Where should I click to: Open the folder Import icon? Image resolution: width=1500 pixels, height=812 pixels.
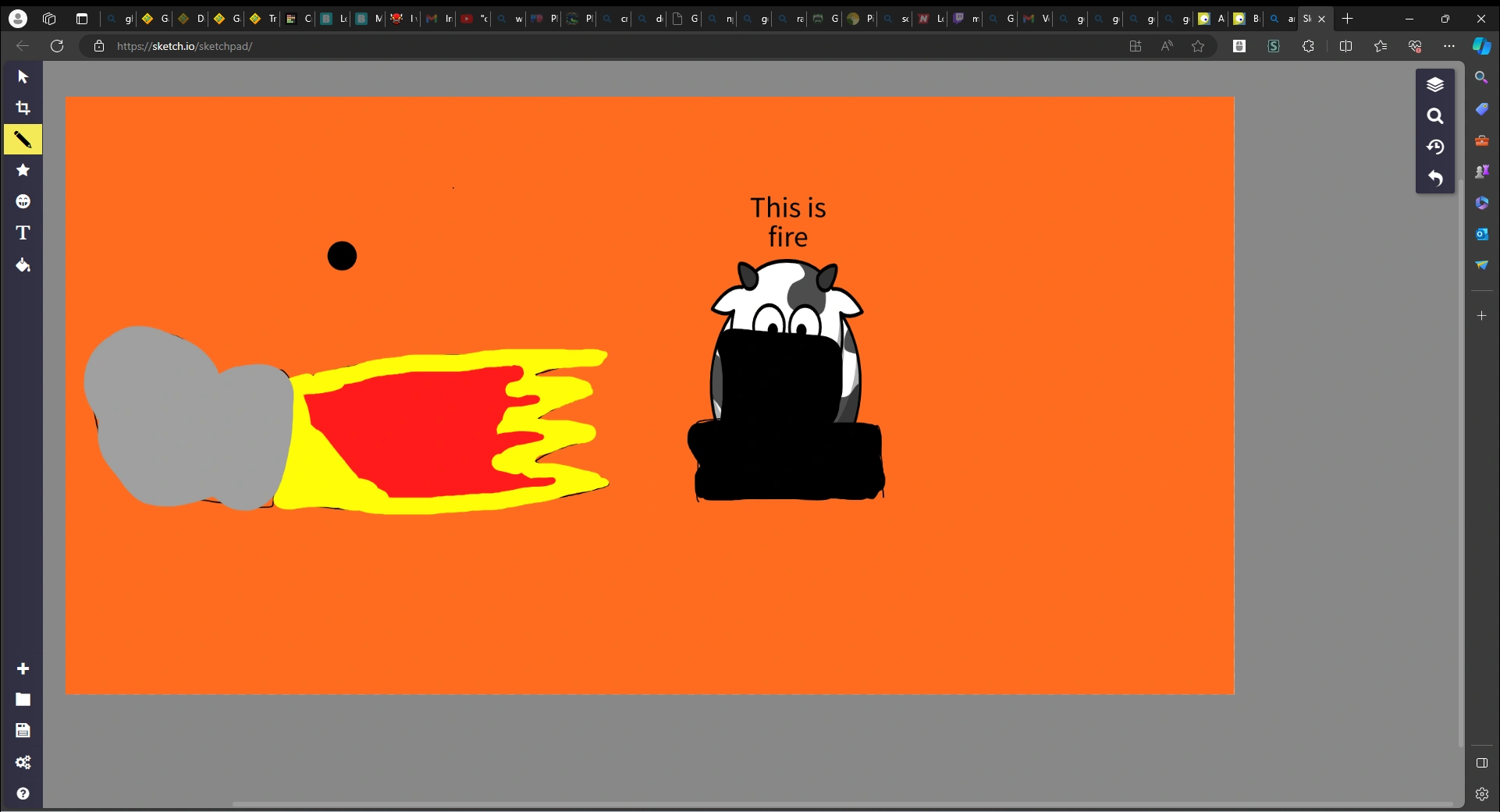23,700
